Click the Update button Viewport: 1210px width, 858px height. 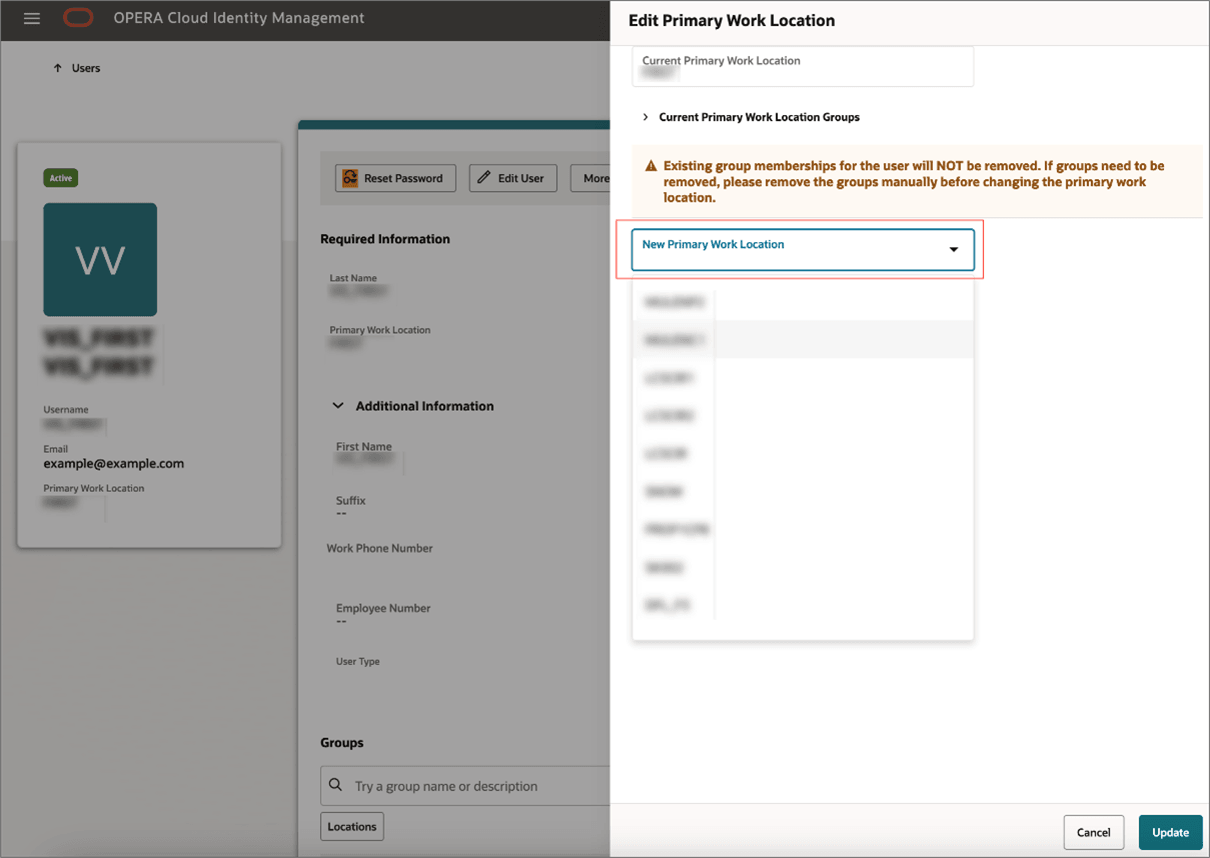point(1170,832)
